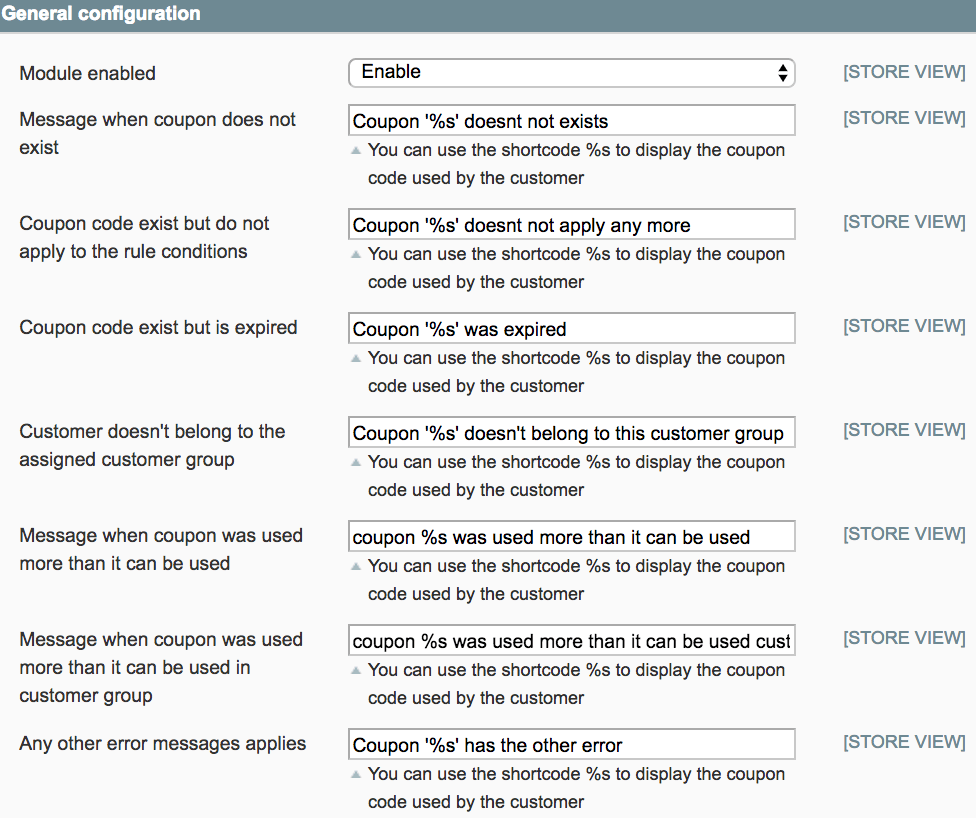Click the [STORE VIEW] label beside the other error field
The height and width of the screenshot is (818, 976).
tap(904, 742)
